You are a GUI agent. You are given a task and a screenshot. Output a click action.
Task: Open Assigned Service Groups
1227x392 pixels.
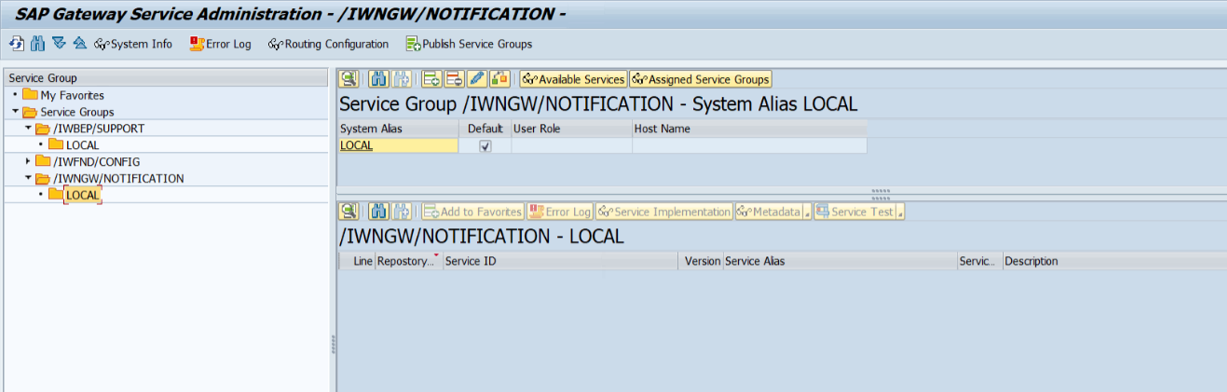pyautogui.click(x=700, y=79)
